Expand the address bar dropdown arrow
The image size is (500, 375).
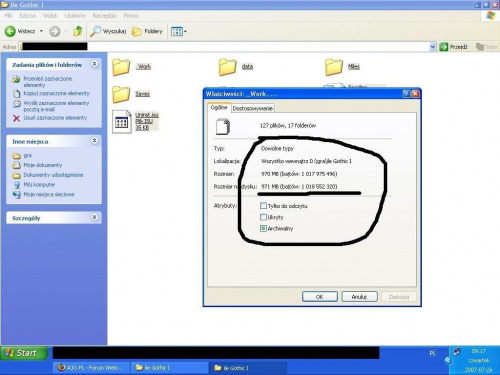433,47
